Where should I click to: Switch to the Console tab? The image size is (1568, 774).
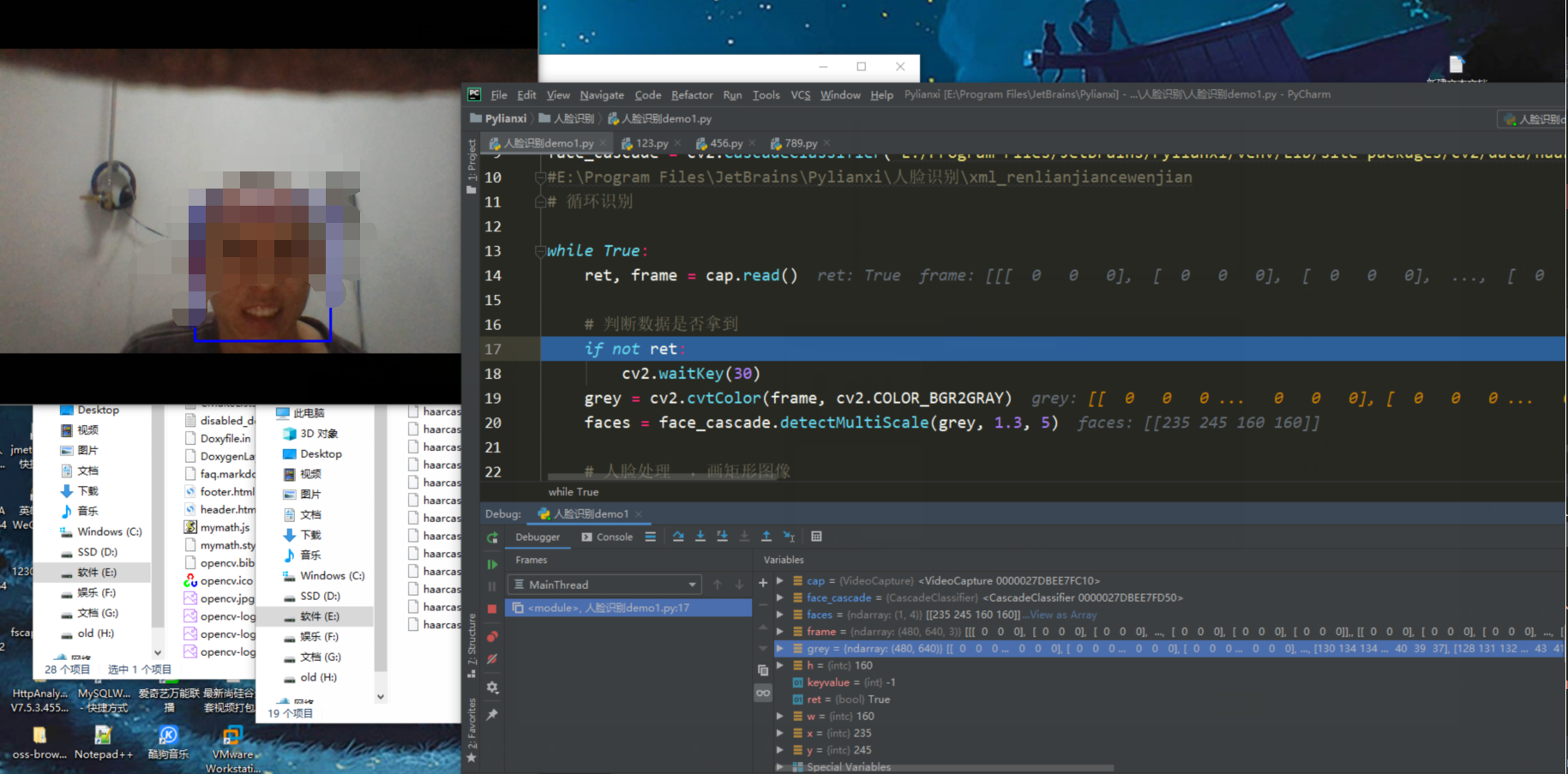607,537
